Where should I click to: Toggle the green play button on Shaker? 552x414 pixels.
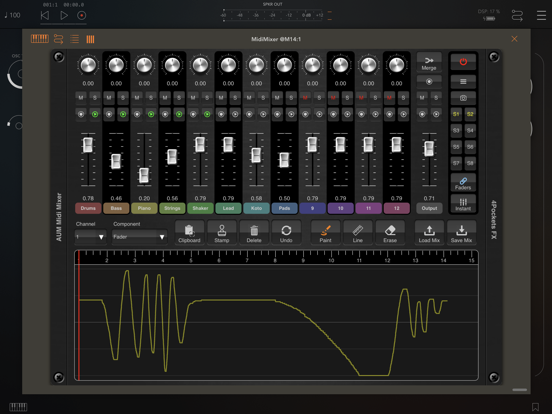click(x=207, y=114)
